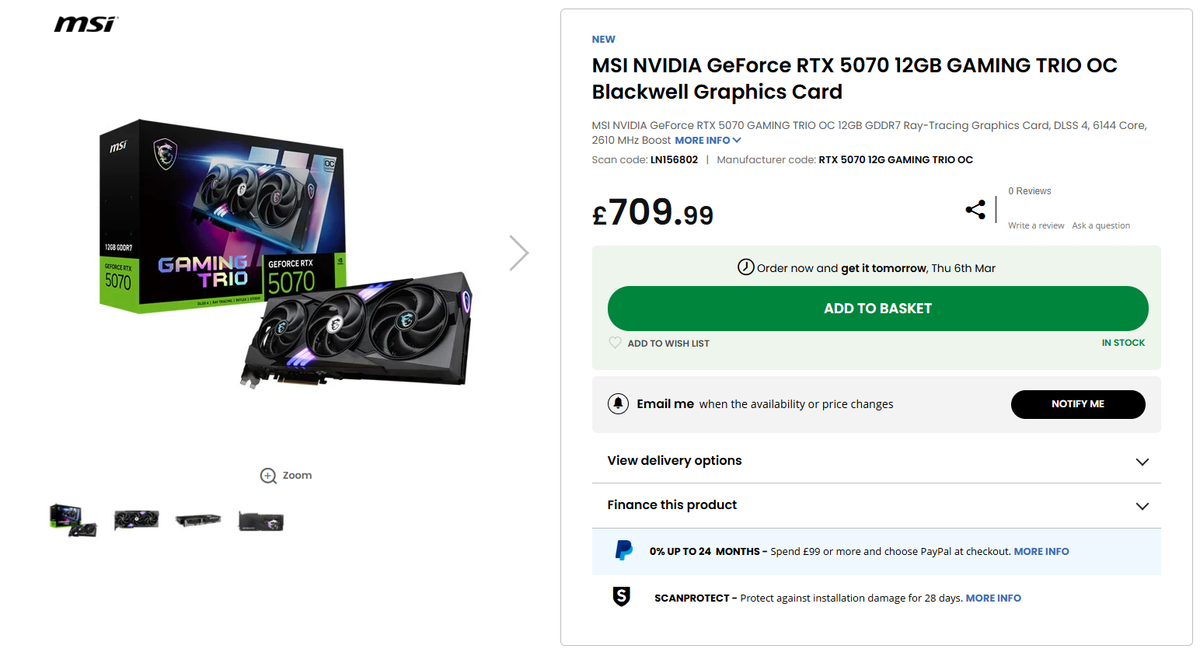Open the Write a review link
This screenshot has width=1200, height=656.
[1036, 225]
